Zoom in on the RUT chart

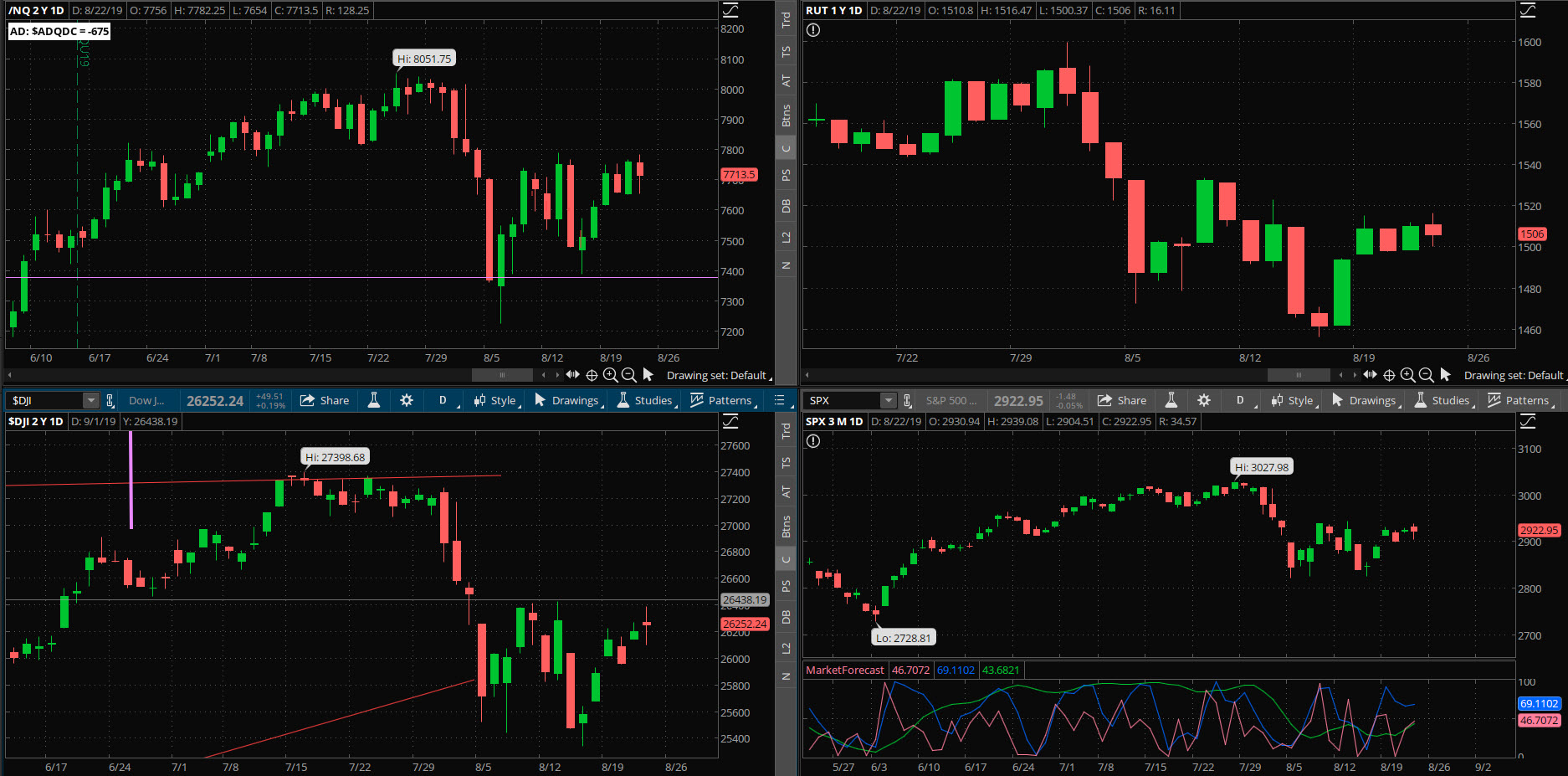[x=1408, y=375]
